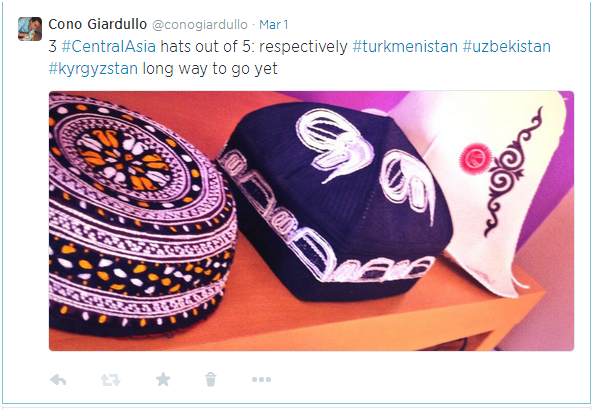This screenshot has width=594, height=412.
Task: Open the More options ellipsis menu
Action: pyautogui.click(x=261, y=379)
